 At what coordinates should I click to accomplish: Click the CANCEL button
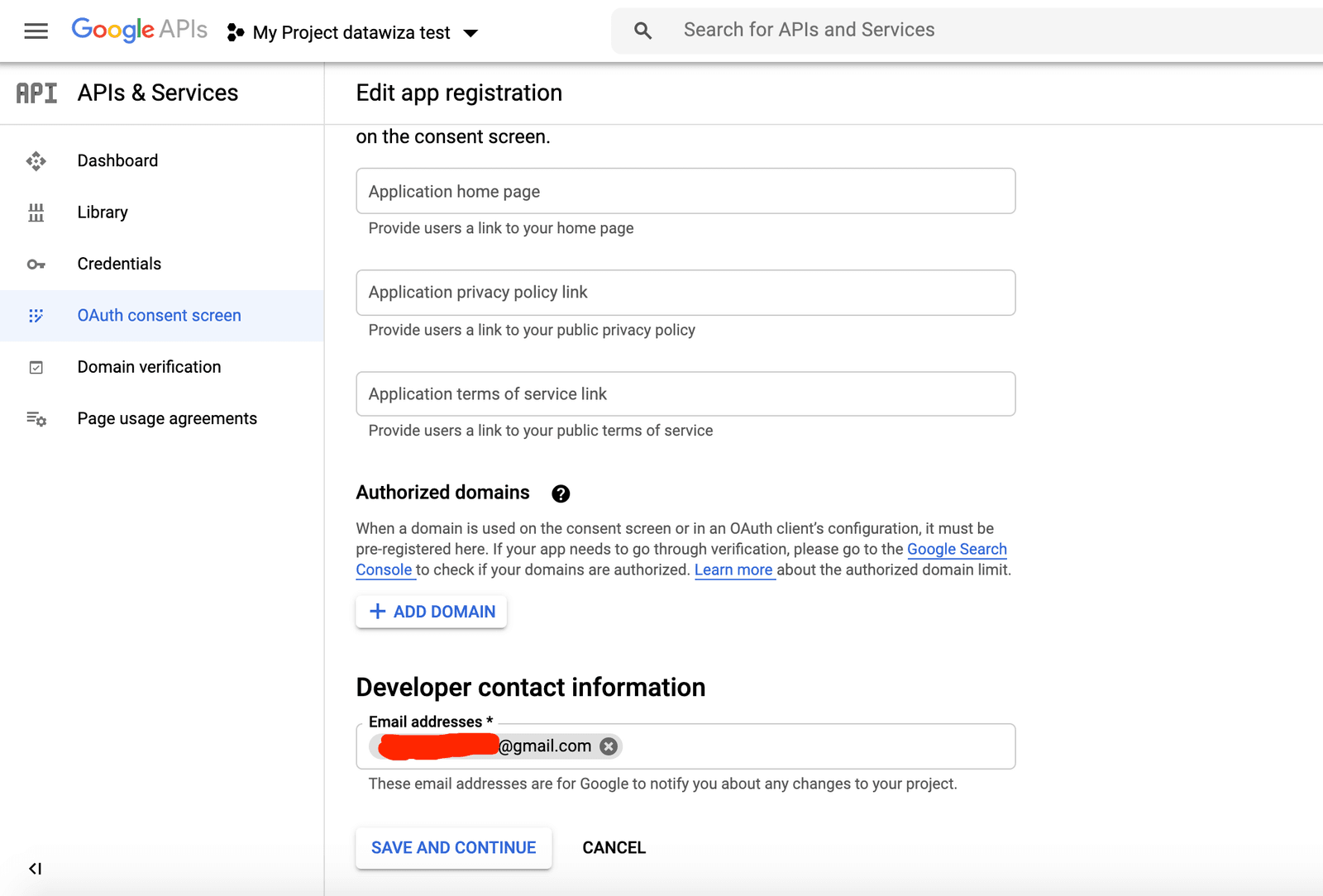[614, 848]
